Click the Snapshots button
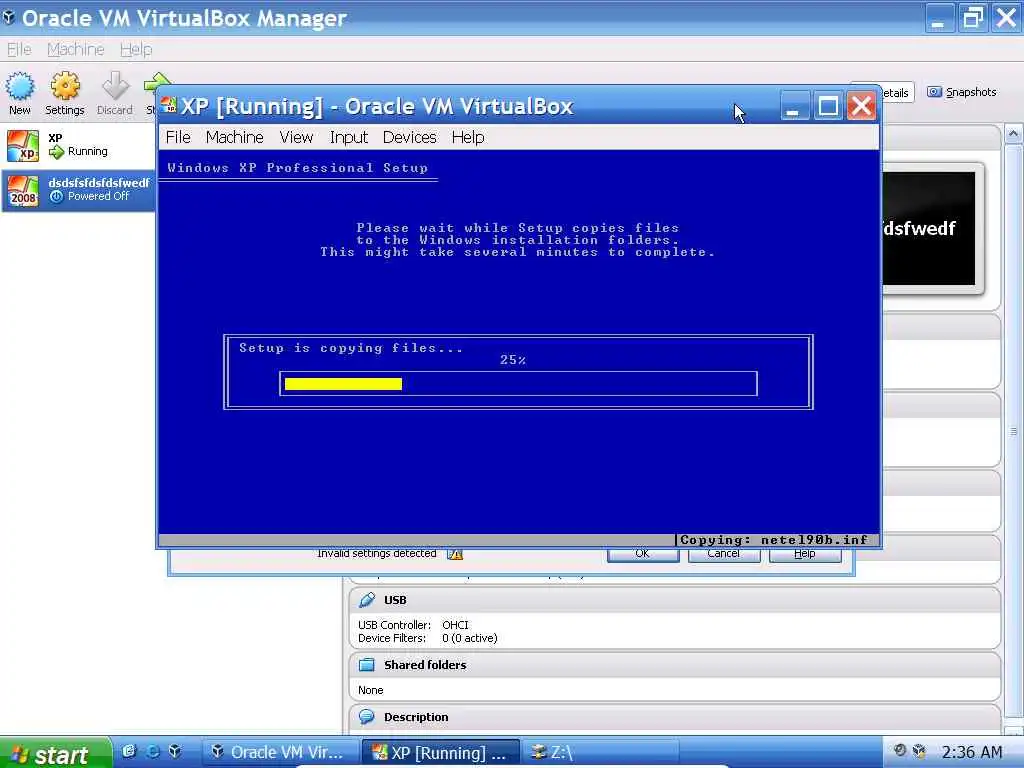 961,92
